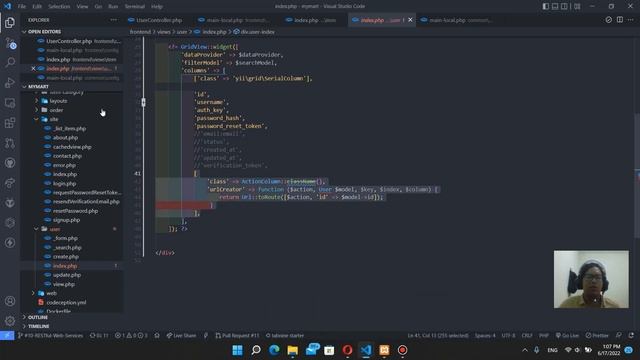Open the Extensions view

pos(10,122)
